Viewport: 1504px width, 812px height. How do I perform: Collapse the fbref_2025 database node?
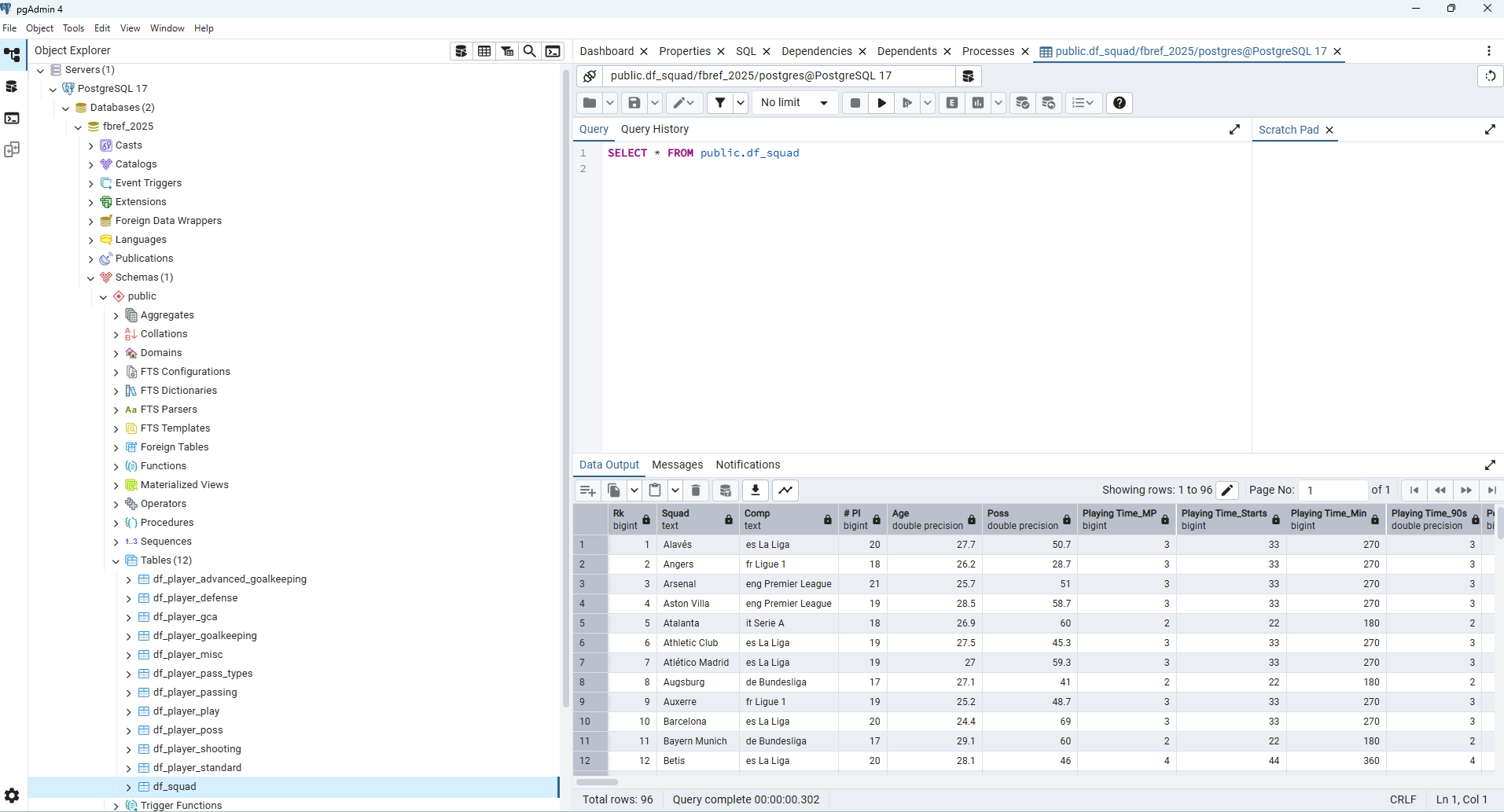coord(79,127)
